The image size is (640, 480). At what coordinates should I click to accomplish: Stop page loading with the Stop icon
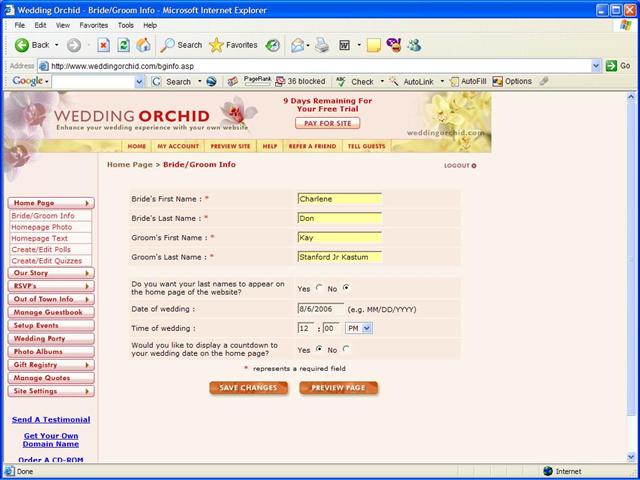[x=104, y=45]
